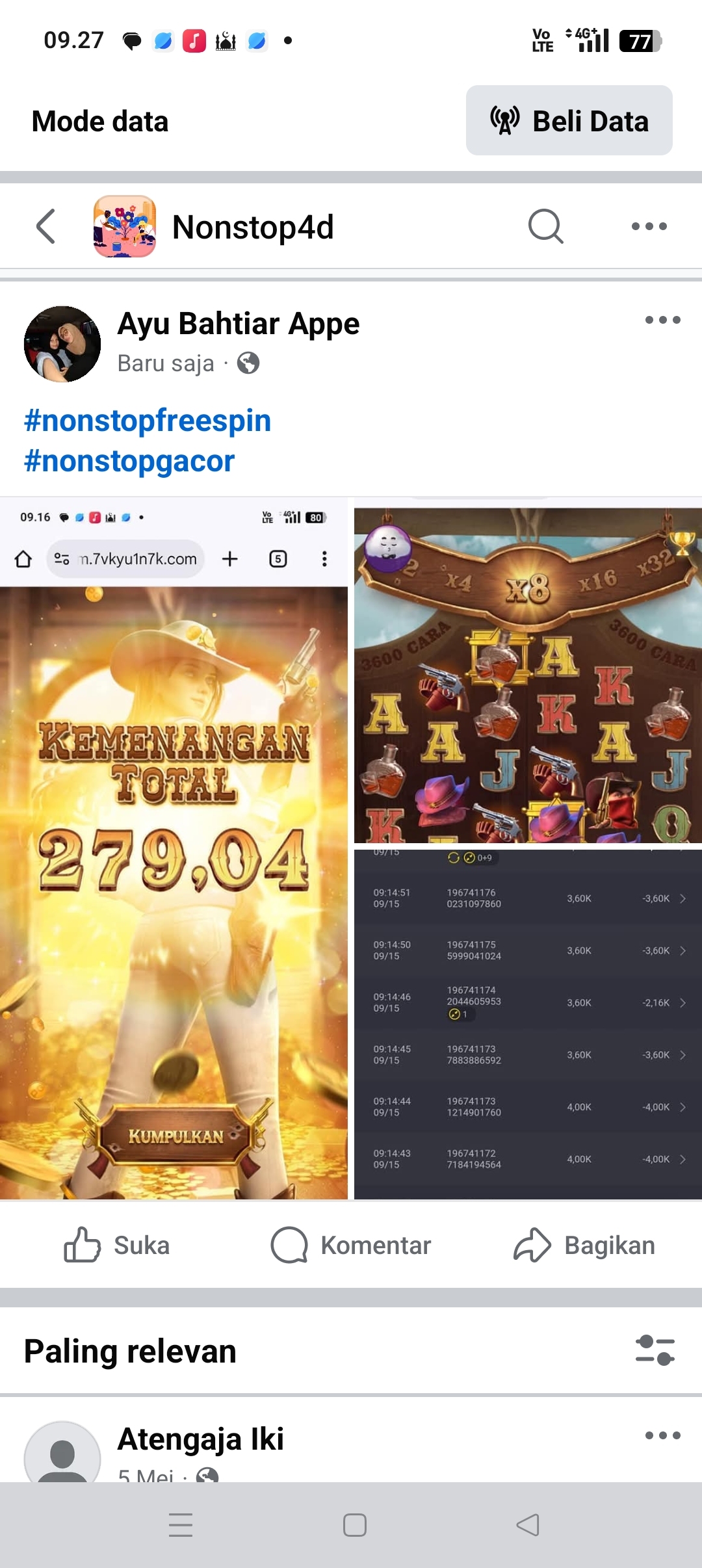Share the post with Bagikan
Image resolution: width=702 pixels, height=1568 pixels.
(x=584, y=1245)
